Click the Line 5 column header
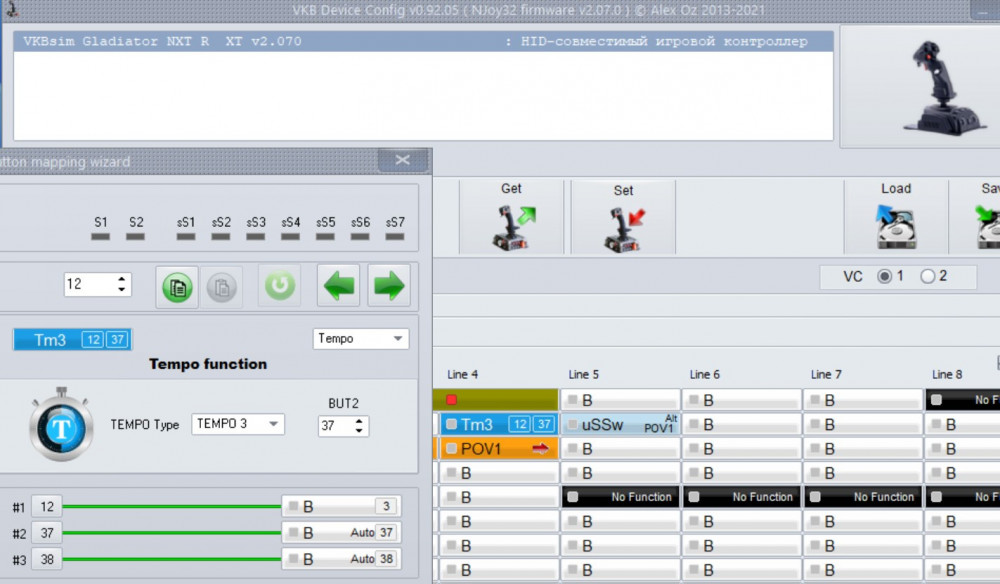This screenshot has height=584, width=1000. pyautogui.click(x=584, y=375)
